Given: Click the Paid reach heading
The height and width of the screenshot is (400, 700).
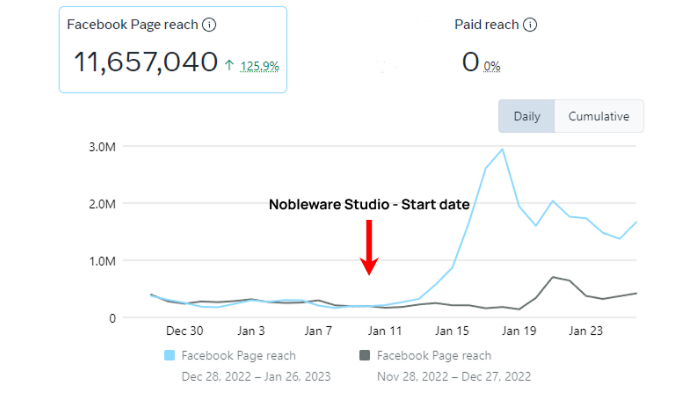Looking at the screenshot, I should coord(487,25).
